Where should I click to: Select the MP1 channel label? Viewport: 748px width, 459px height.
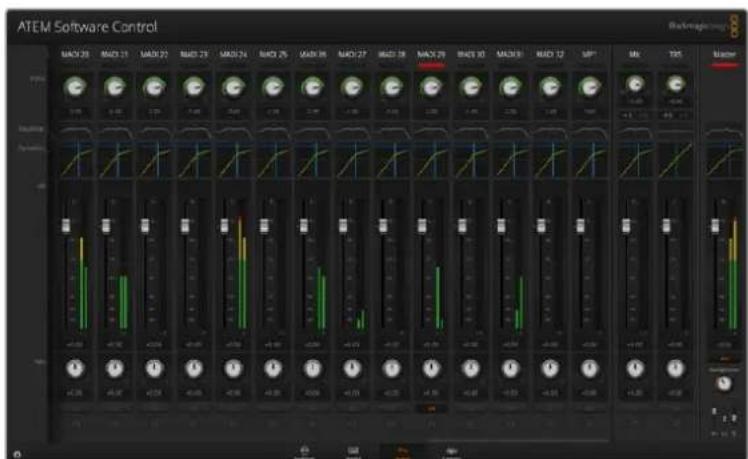[x=589, y=54]
